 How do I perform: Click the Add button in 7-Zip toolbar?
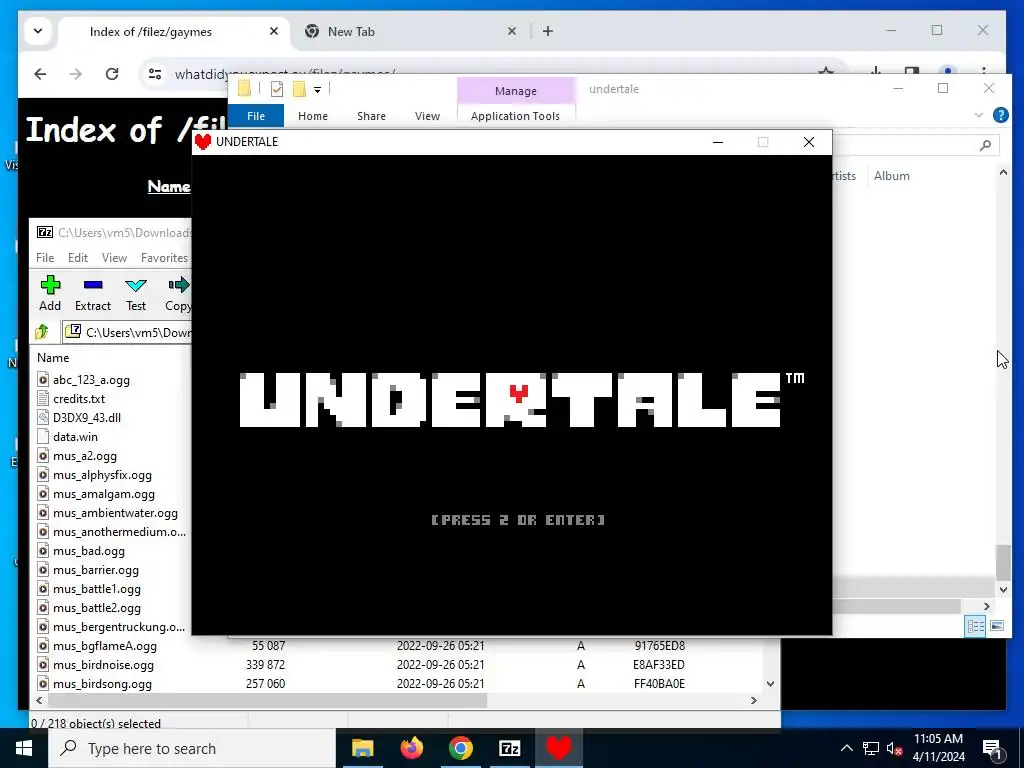pyautogui.click(x=50, y=293)
